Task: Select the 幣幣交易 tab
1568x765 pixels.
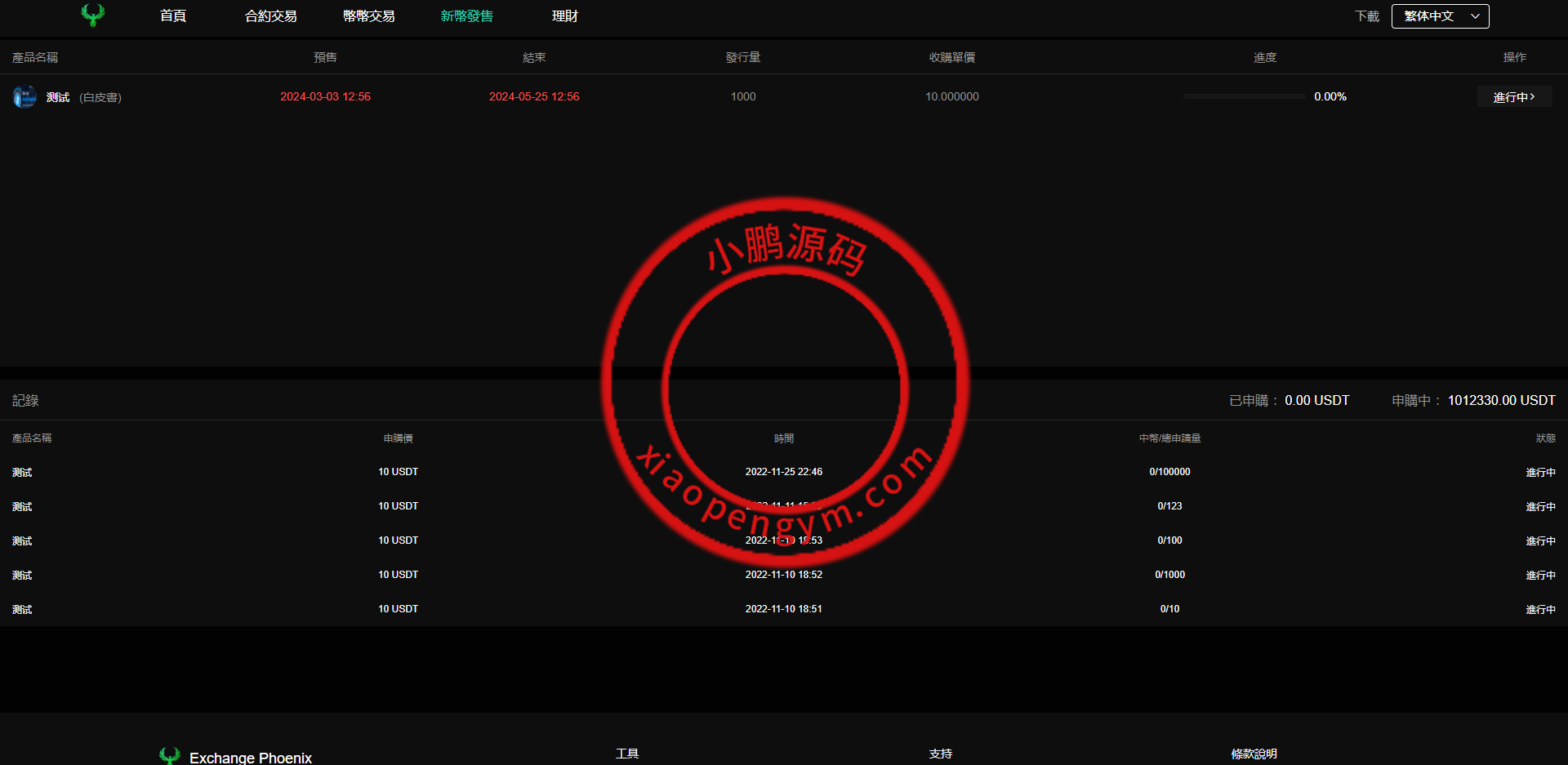Action: pos(369,16)
